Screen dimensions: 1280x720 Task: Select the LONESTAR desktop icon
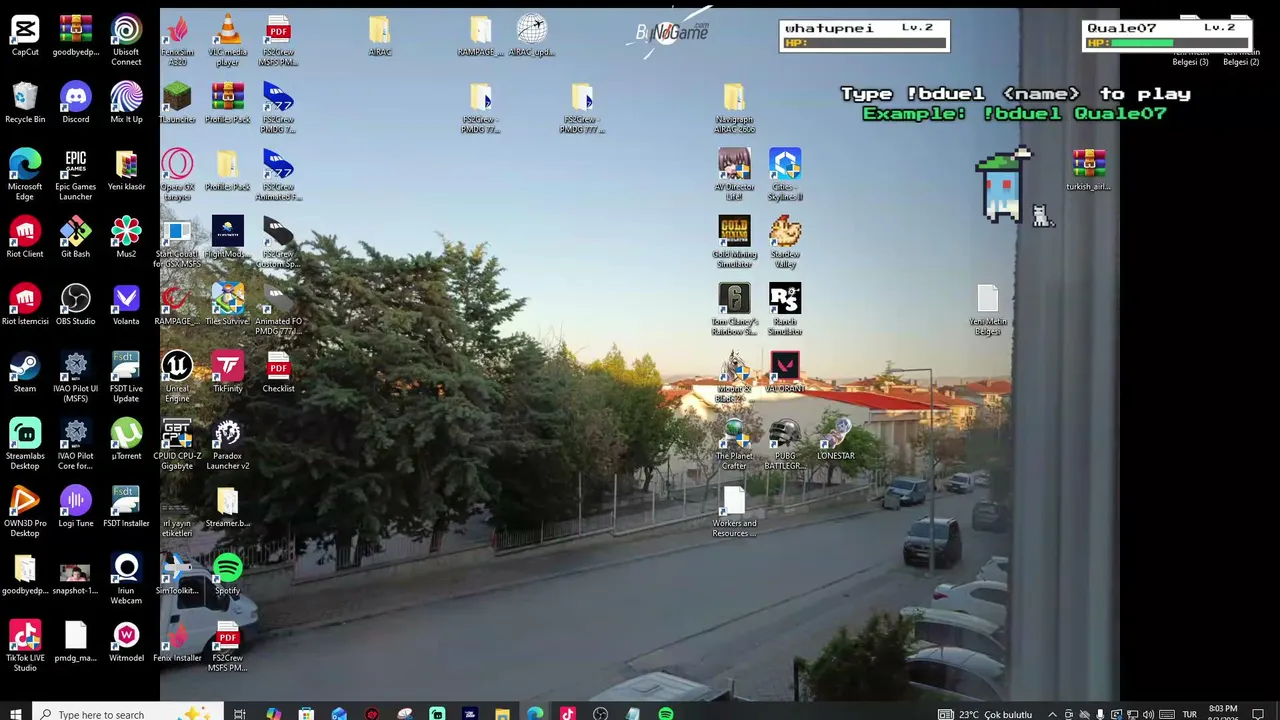[836, 439]
